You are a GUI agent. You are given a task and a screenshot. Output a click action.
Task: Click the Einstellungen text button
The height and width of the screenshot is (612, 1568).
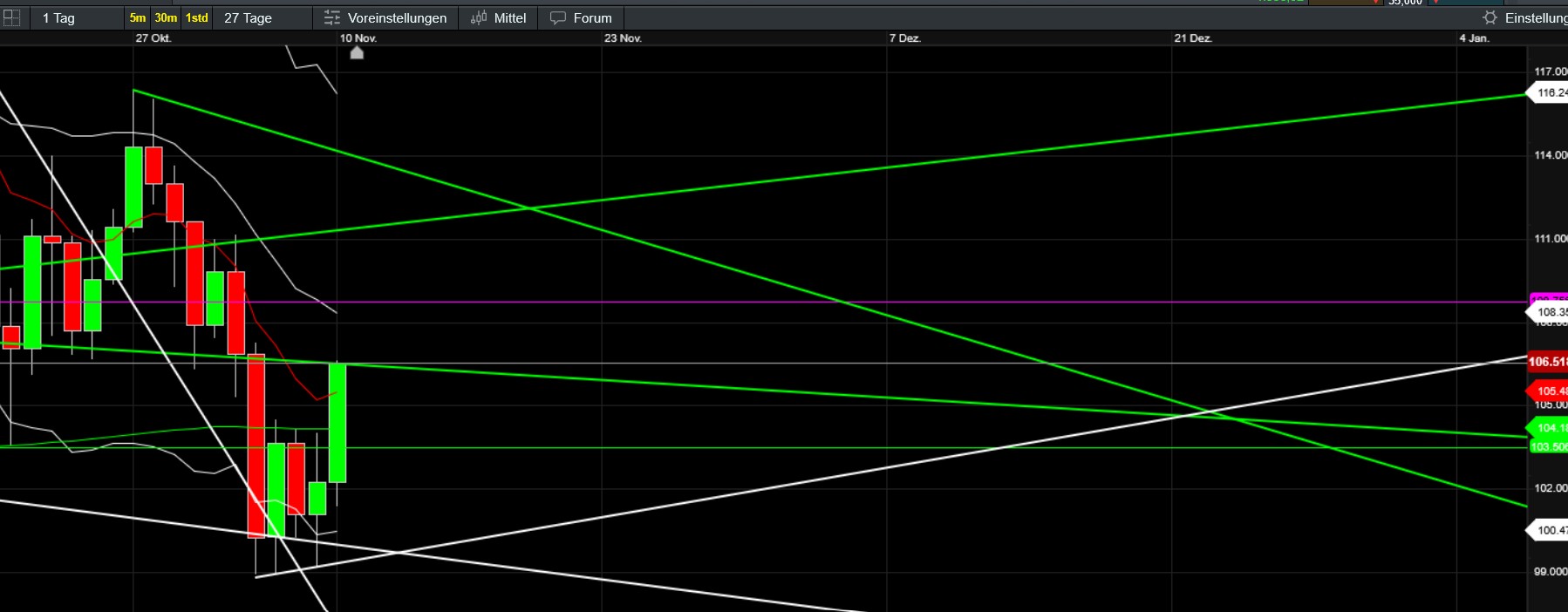pyautogui.click(x=1535, y=17)
